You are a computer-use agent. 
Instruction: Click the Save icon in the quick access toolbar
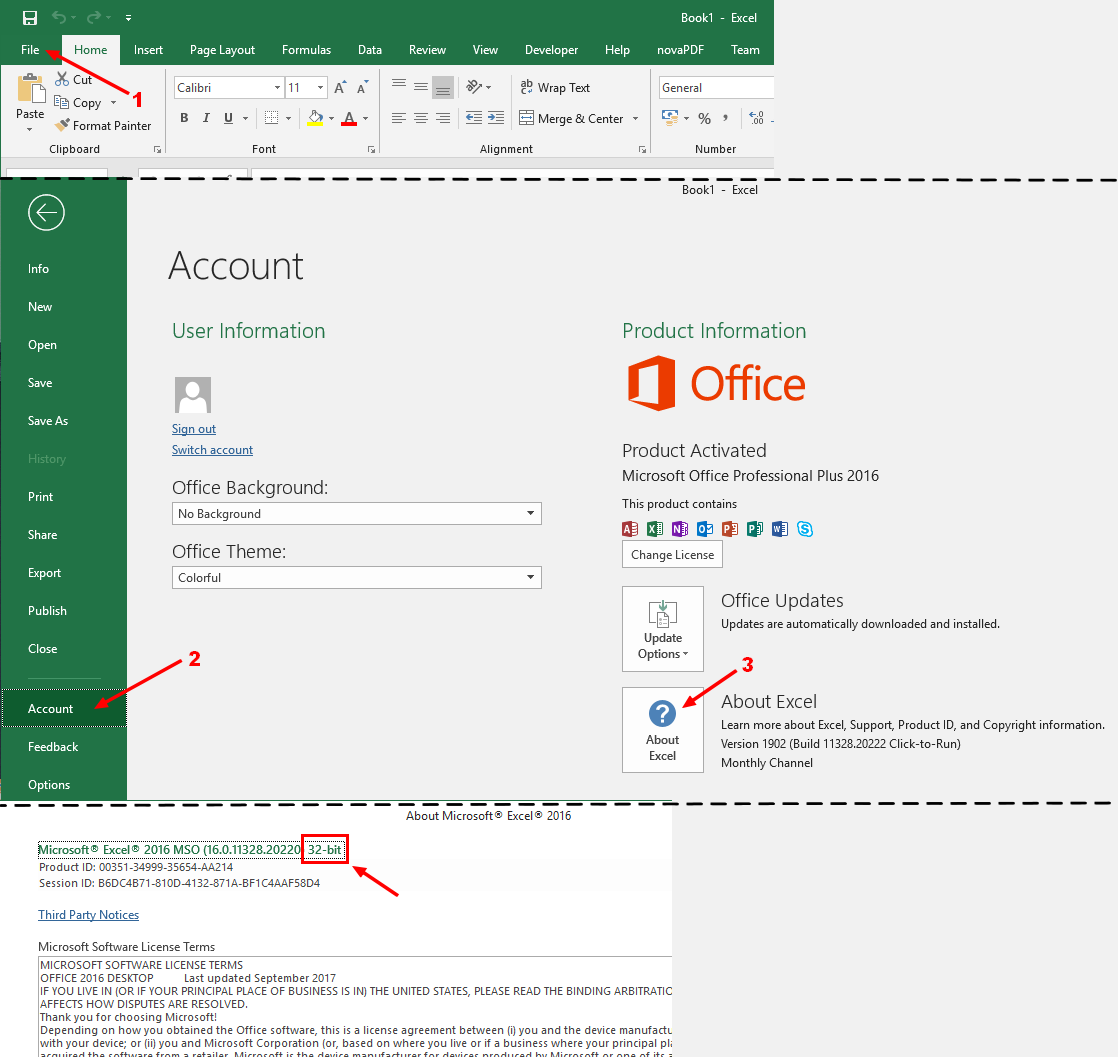click(30, 18)
